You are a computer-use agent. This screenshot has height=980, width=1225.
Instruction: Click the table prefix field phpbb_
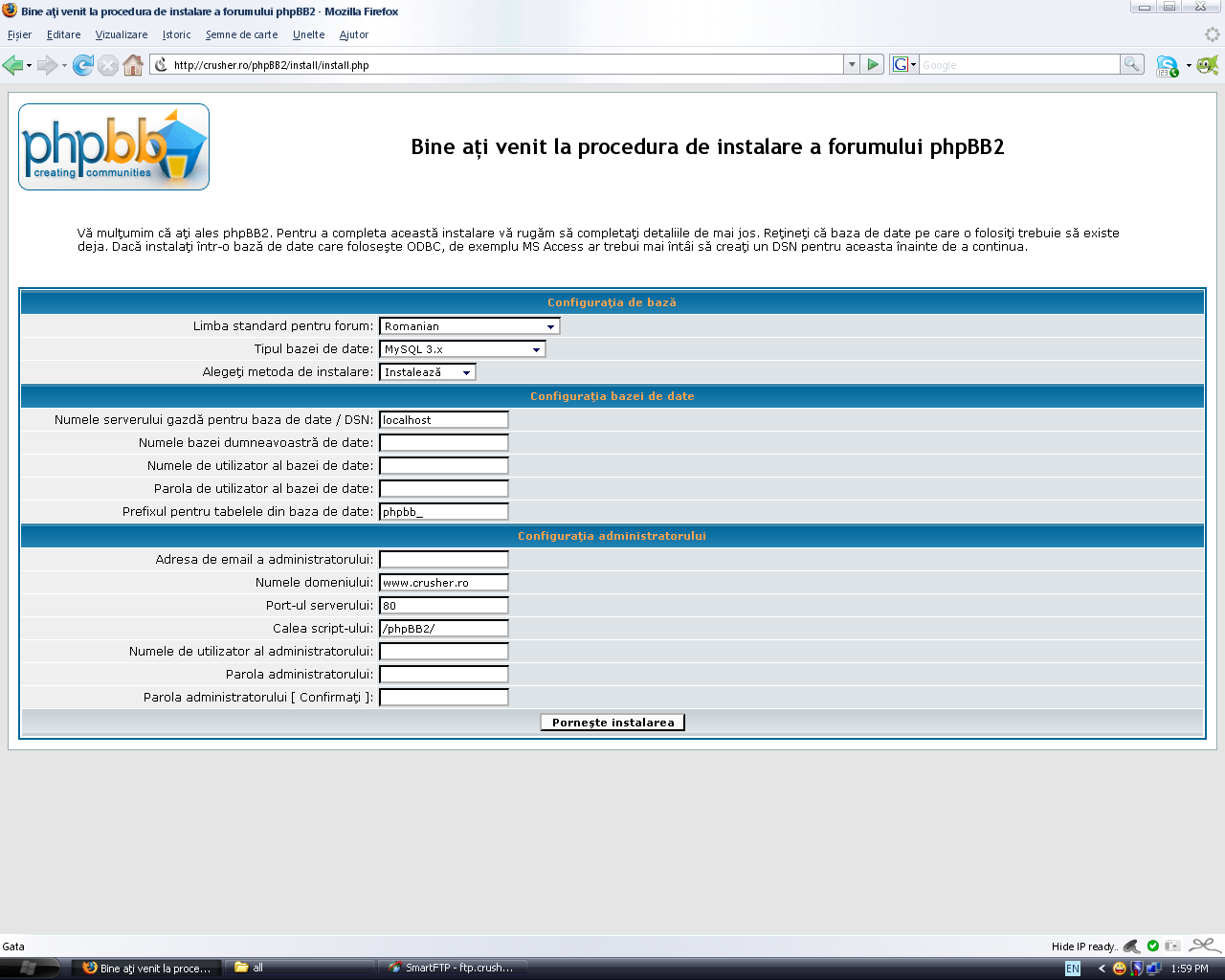(x=444, y=512)
